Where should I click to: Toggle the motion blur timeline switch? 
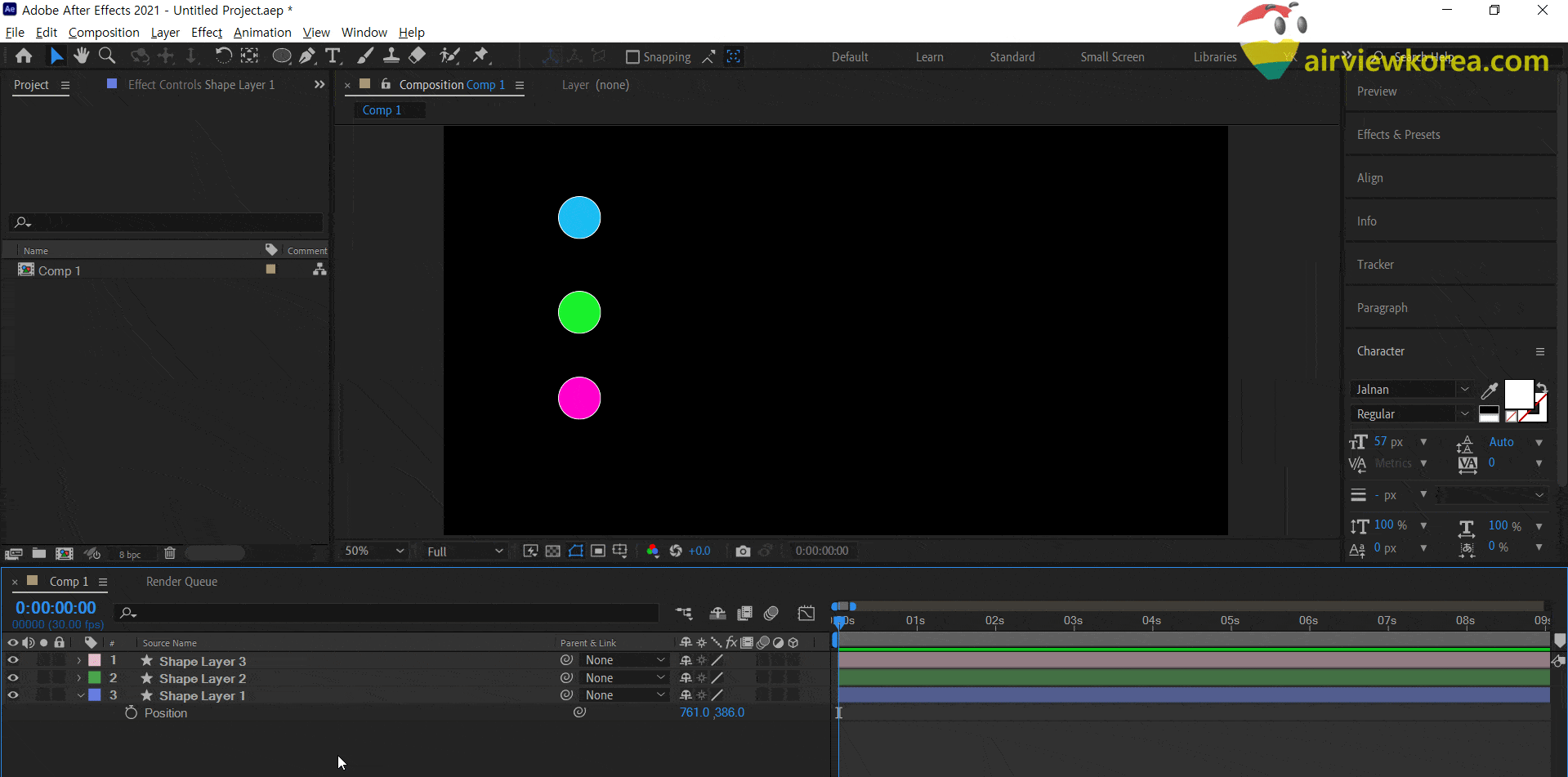click(x=771, y=614)
